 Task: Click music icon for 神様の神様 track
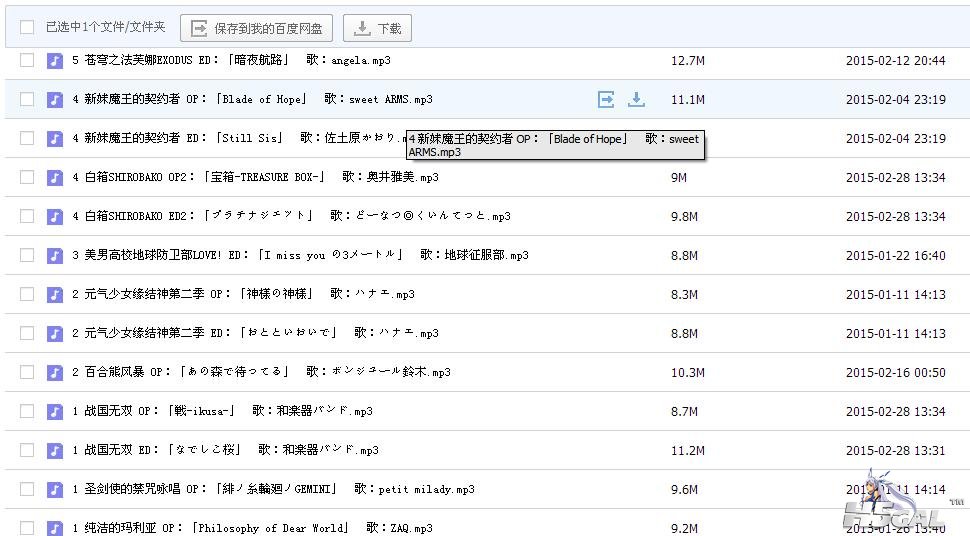click(55, 294)
